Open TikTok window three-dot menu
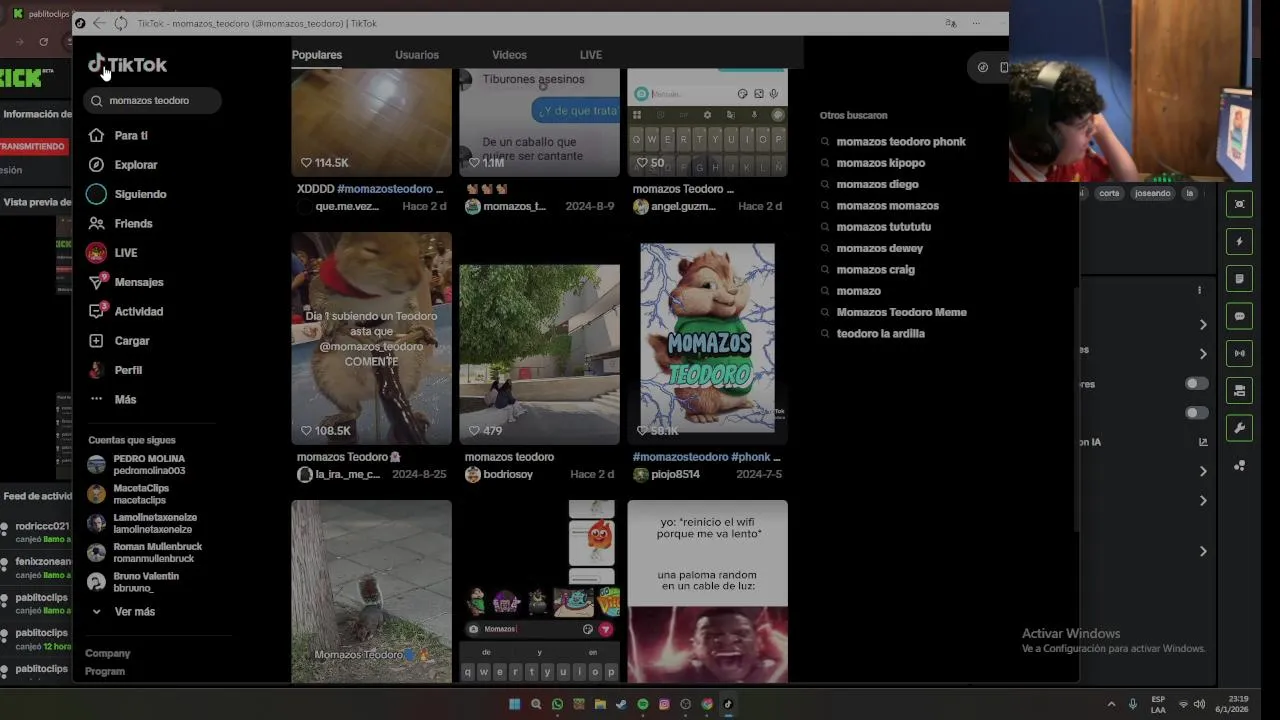 (x=976, y=23)
